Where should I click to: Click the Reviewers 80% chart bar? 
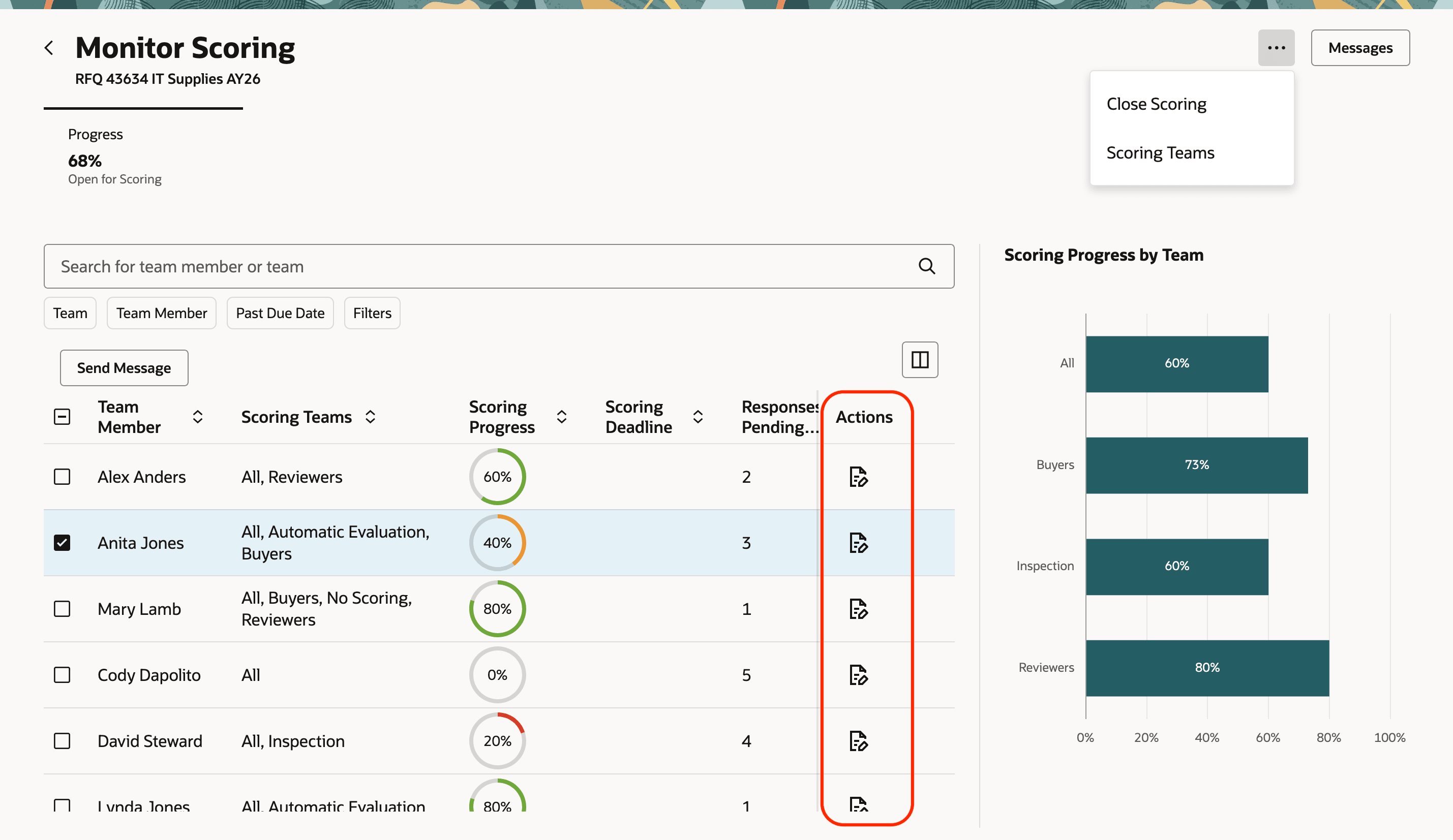(x=1207, y=668)
